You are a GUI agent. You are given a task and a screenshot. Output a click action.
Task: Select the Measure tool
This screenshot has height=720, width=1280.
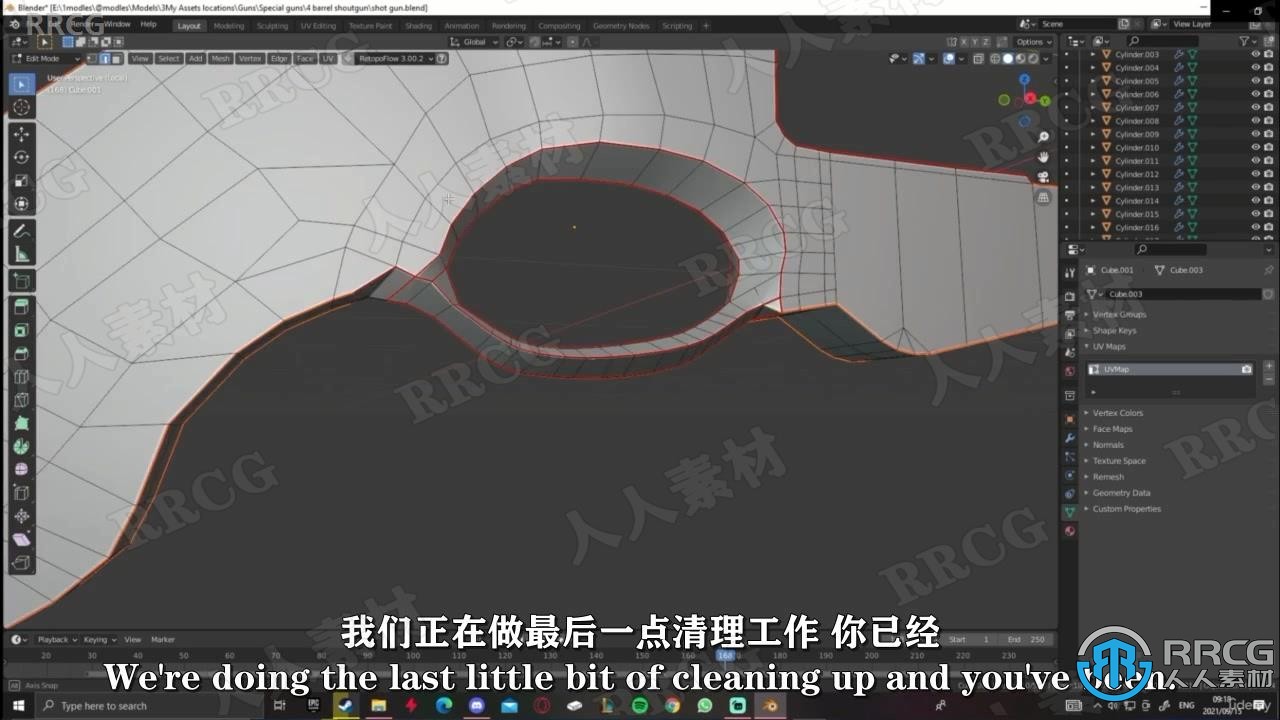[21, 254]
